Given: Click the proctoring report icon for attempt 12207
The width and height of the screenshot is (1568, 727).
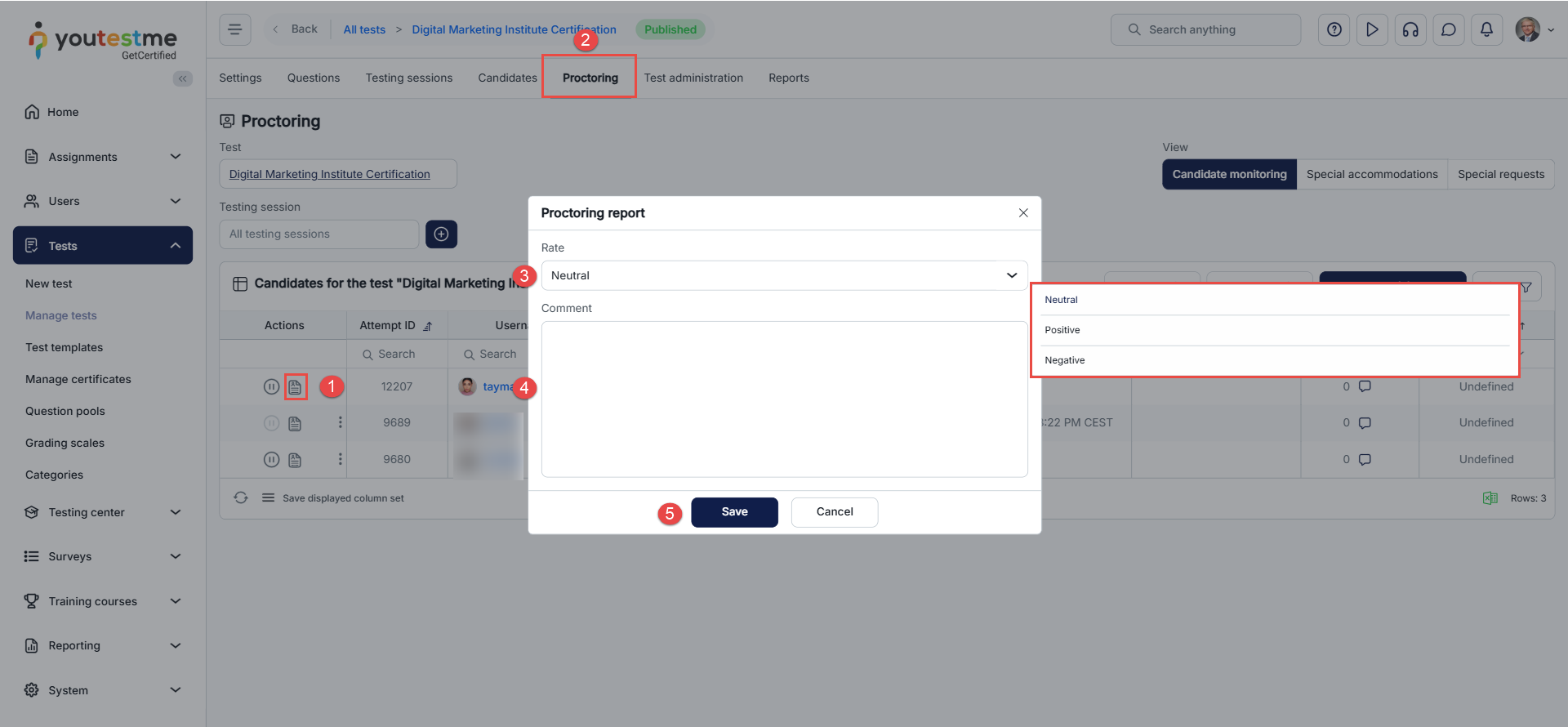Looking at the screenshot, I should [x=295, y=387].
